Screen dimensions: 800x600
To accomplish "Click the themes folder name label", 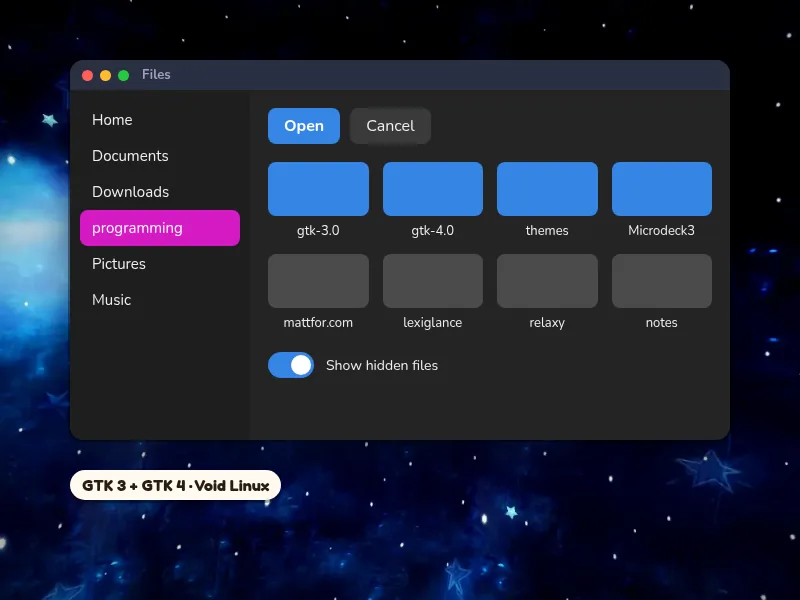I will [547, 231].
